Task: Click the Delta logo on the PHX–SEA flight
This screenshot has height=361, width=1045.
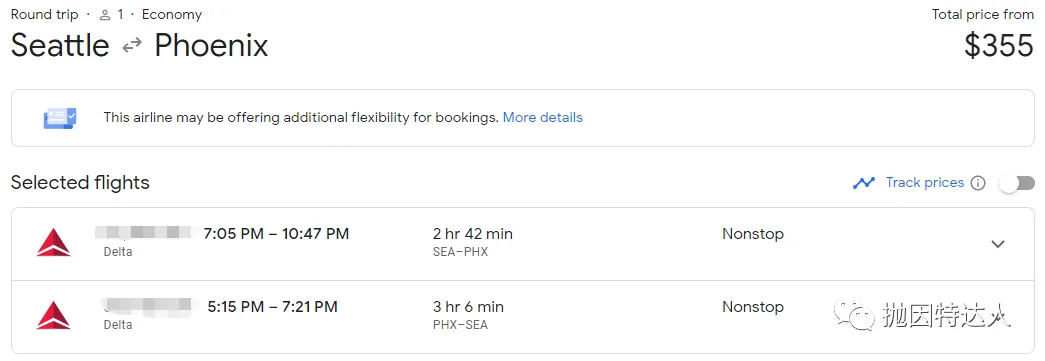Action: pos(53,315)
